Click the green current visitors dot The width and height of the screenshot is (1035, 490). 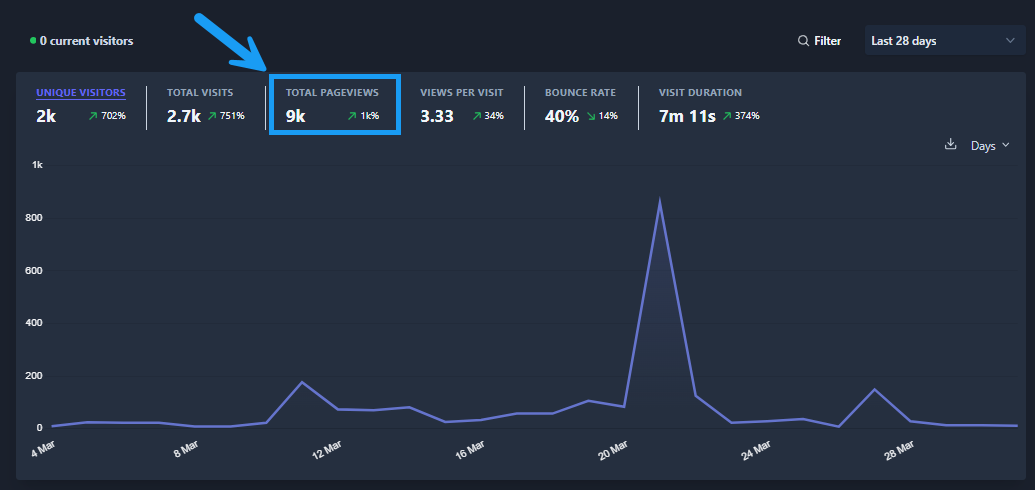coord(33,41)
